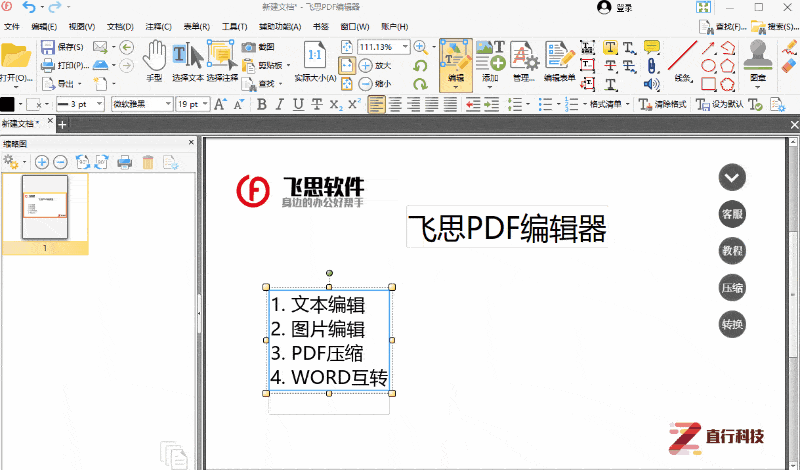
Task: Rotate view clockwise with green arrow icon
Action: [x=420, y=84]
